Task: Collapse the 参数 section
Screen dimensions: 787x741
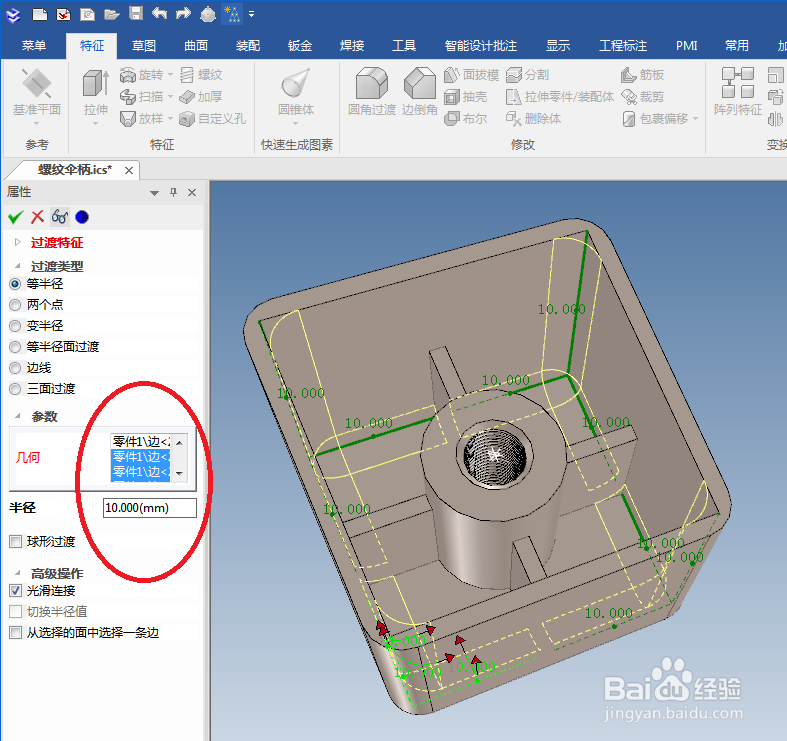Action: (18, 416)
